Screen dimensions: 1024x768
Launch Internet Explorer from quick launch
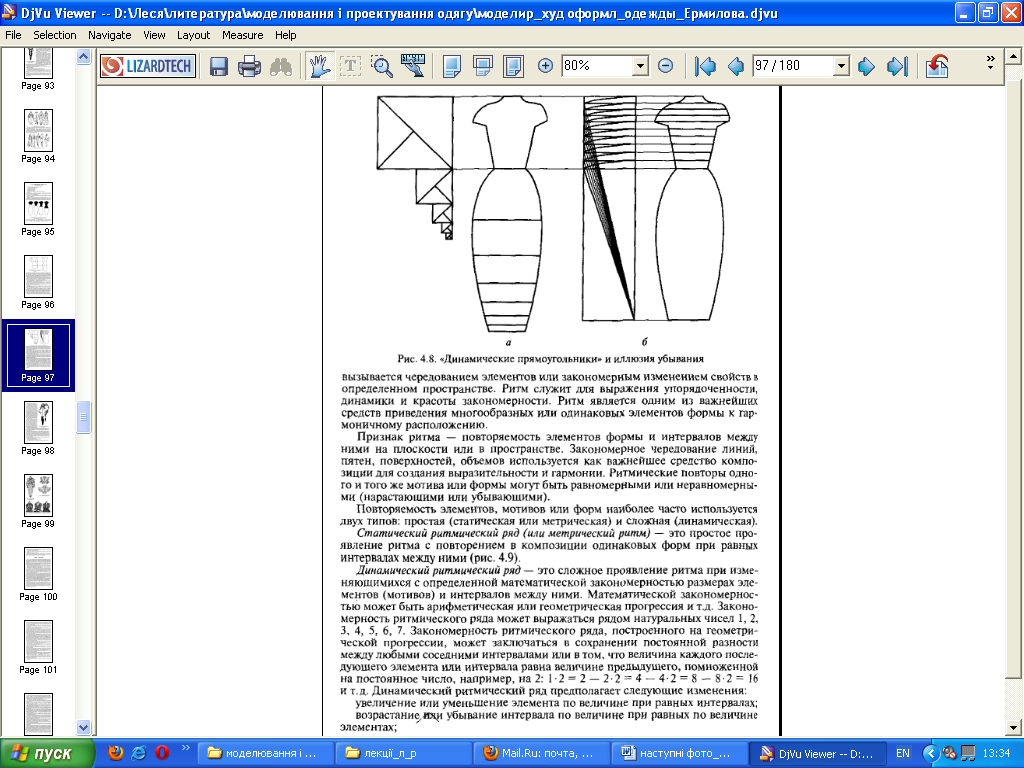pyautogui.click(x=139, y=753)
